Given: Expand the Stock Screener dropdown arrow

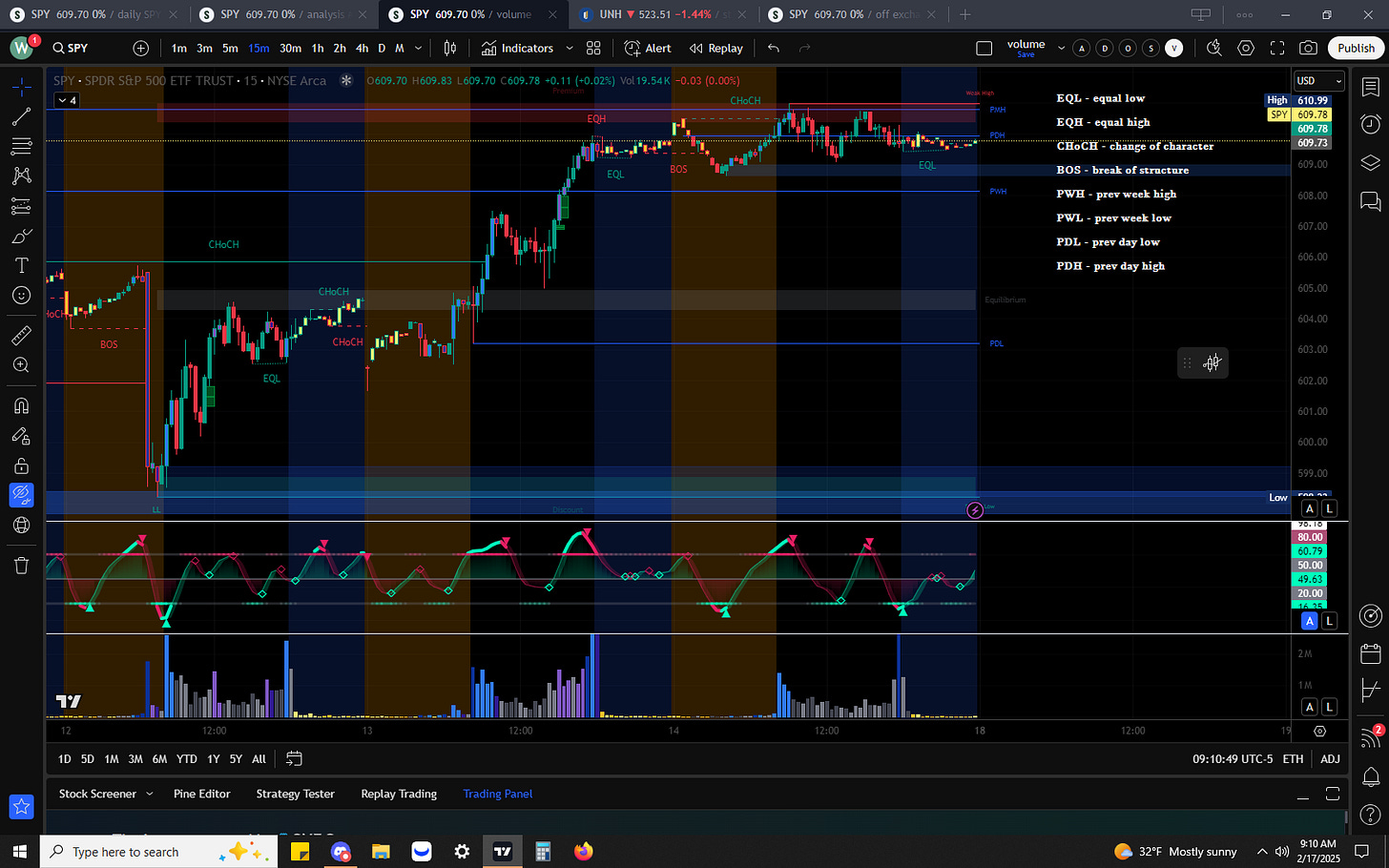Looking at the screenshot, I should click(148, 794).
